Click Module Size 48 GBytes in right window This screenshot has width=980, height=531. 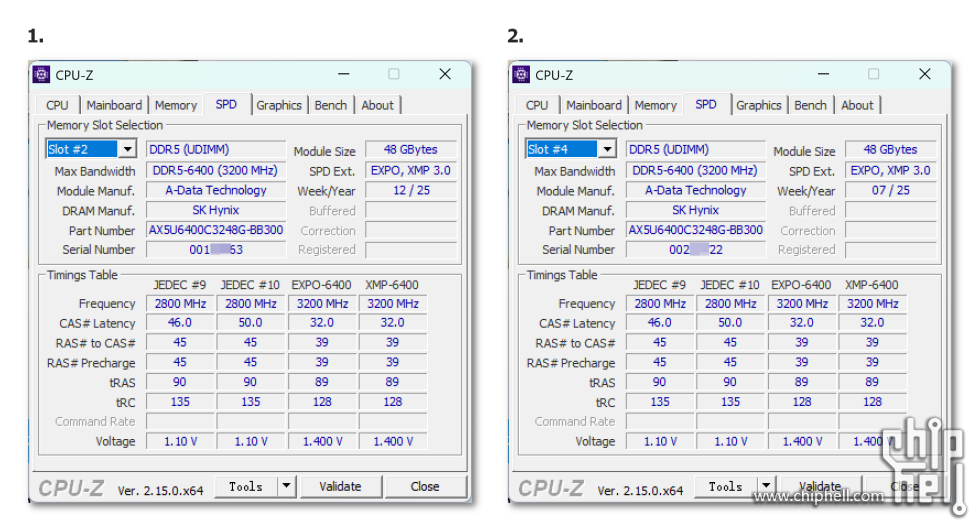(x=891, y=149)
